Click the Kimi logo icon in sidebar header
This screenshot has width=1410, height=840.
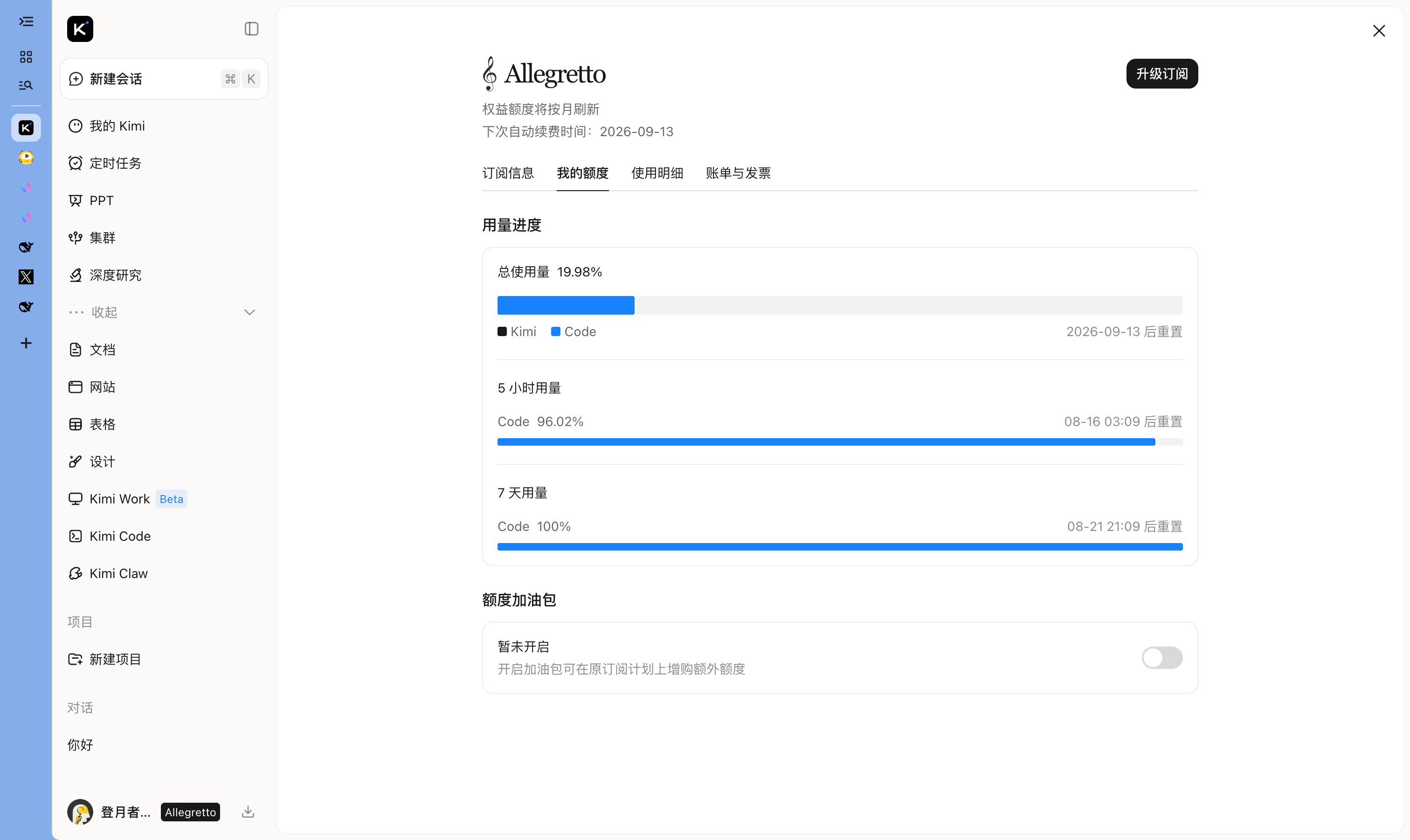[80, 29]
